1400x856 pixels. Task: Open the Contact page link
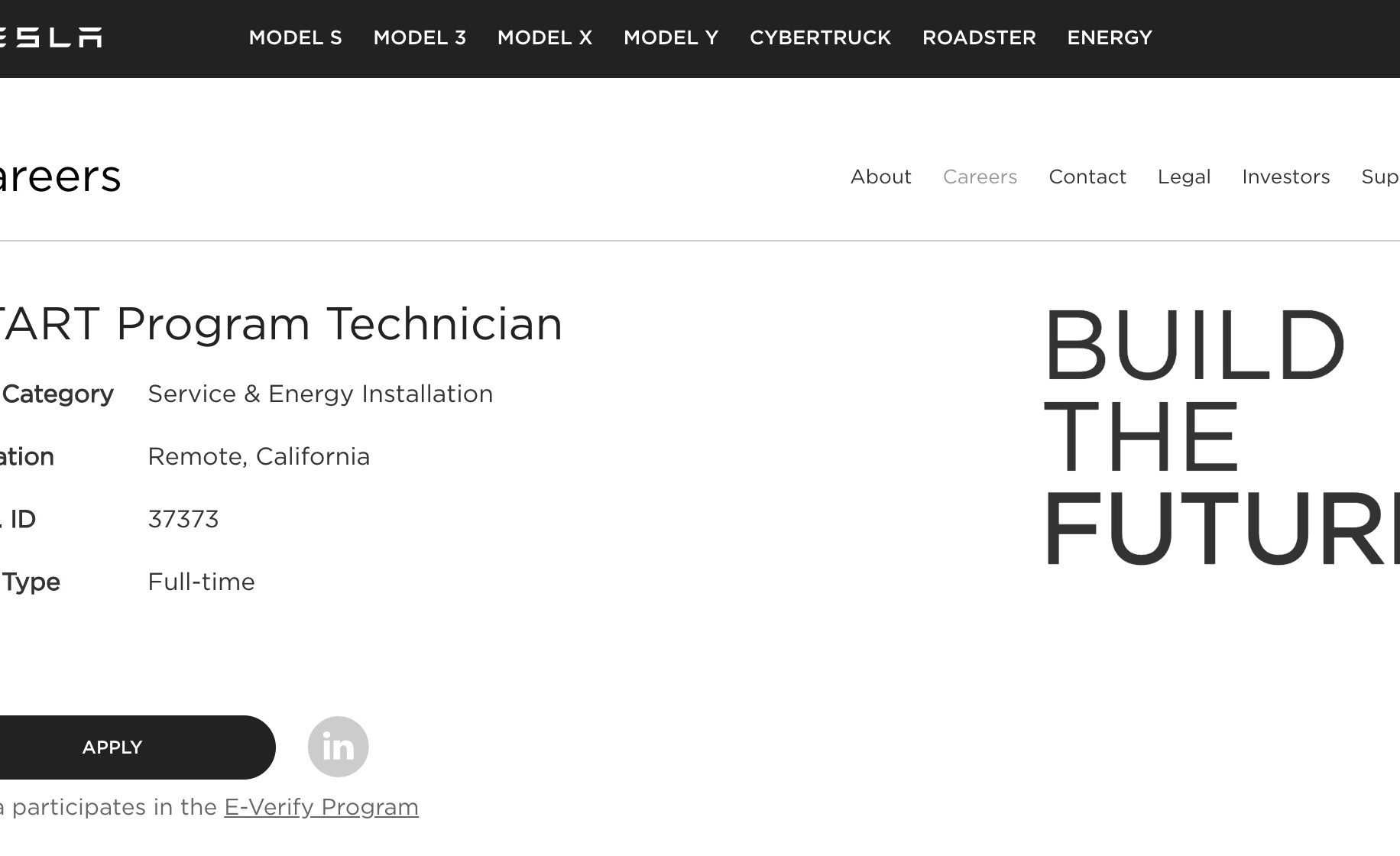point(1087,177)
